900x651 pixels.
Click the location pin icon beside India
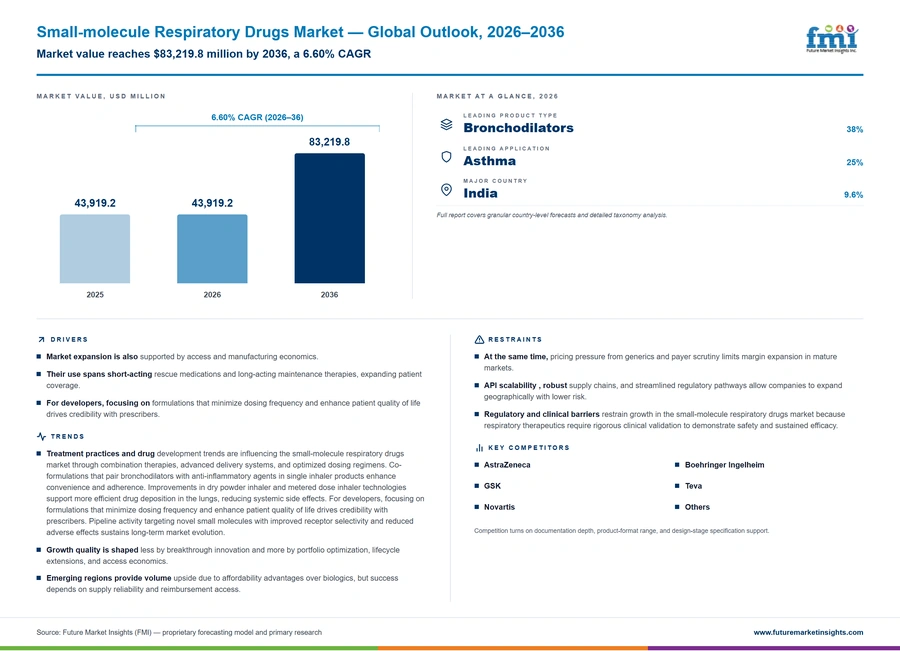click(446, 189)
